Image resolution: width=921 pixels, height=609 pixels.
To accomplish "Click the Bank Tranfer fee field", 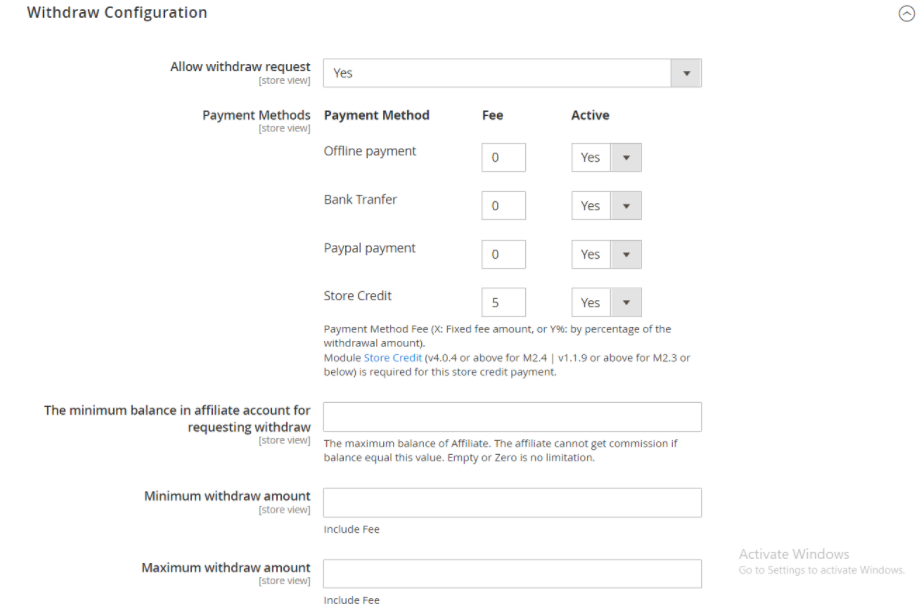I will [503, 206].
